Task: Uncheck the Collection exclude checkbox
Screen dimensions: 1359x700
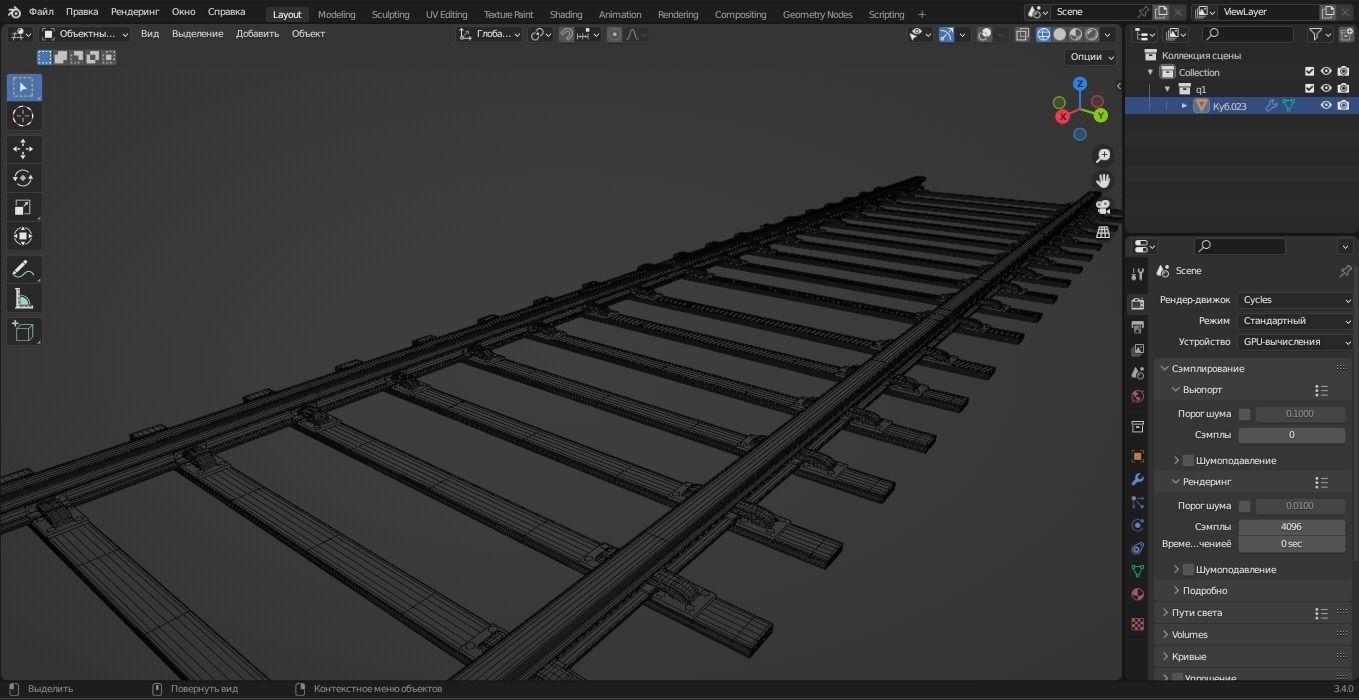Action: [x=1309, y=72]
